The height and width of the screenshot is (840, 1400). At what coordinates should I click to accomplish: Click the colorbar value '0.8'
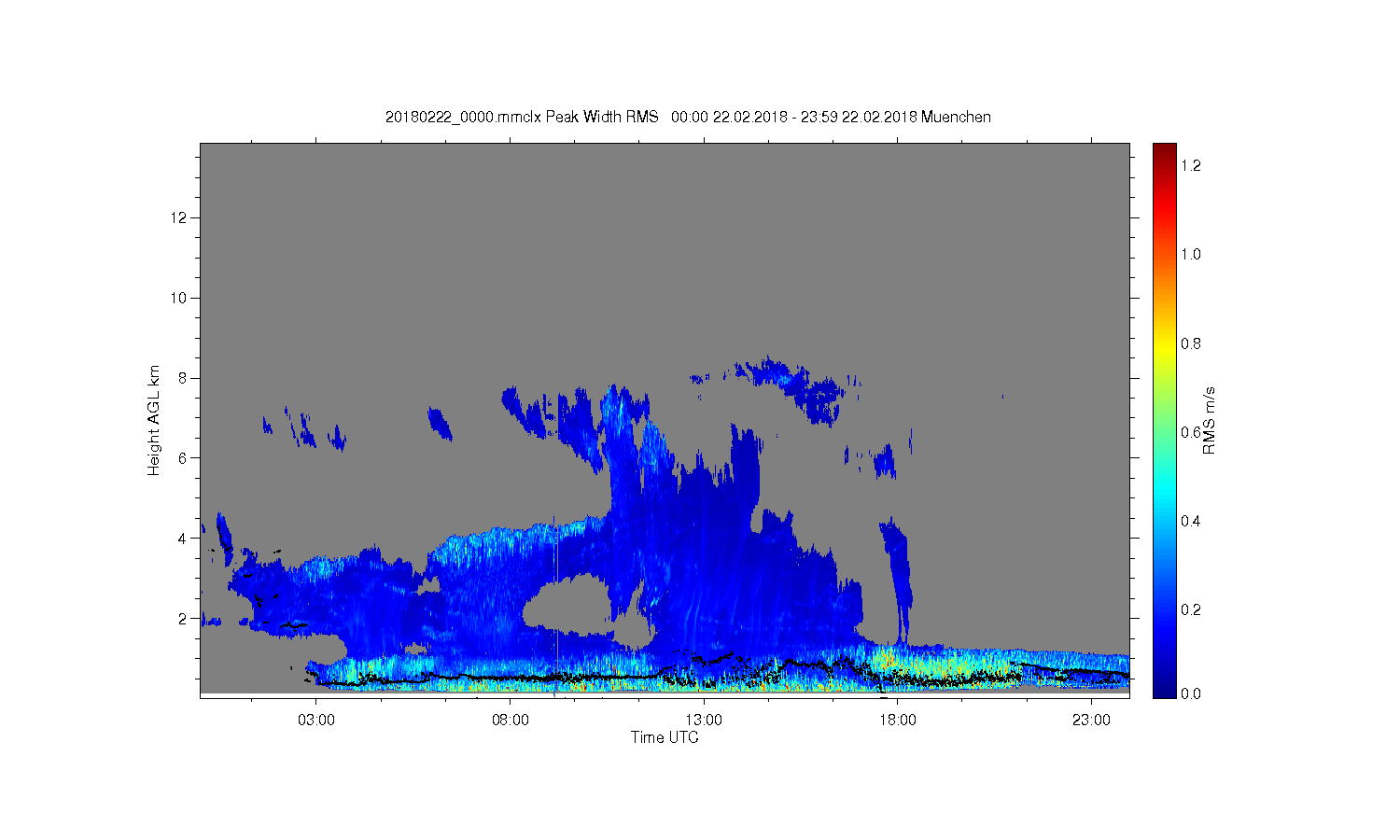click(1191, 343)
